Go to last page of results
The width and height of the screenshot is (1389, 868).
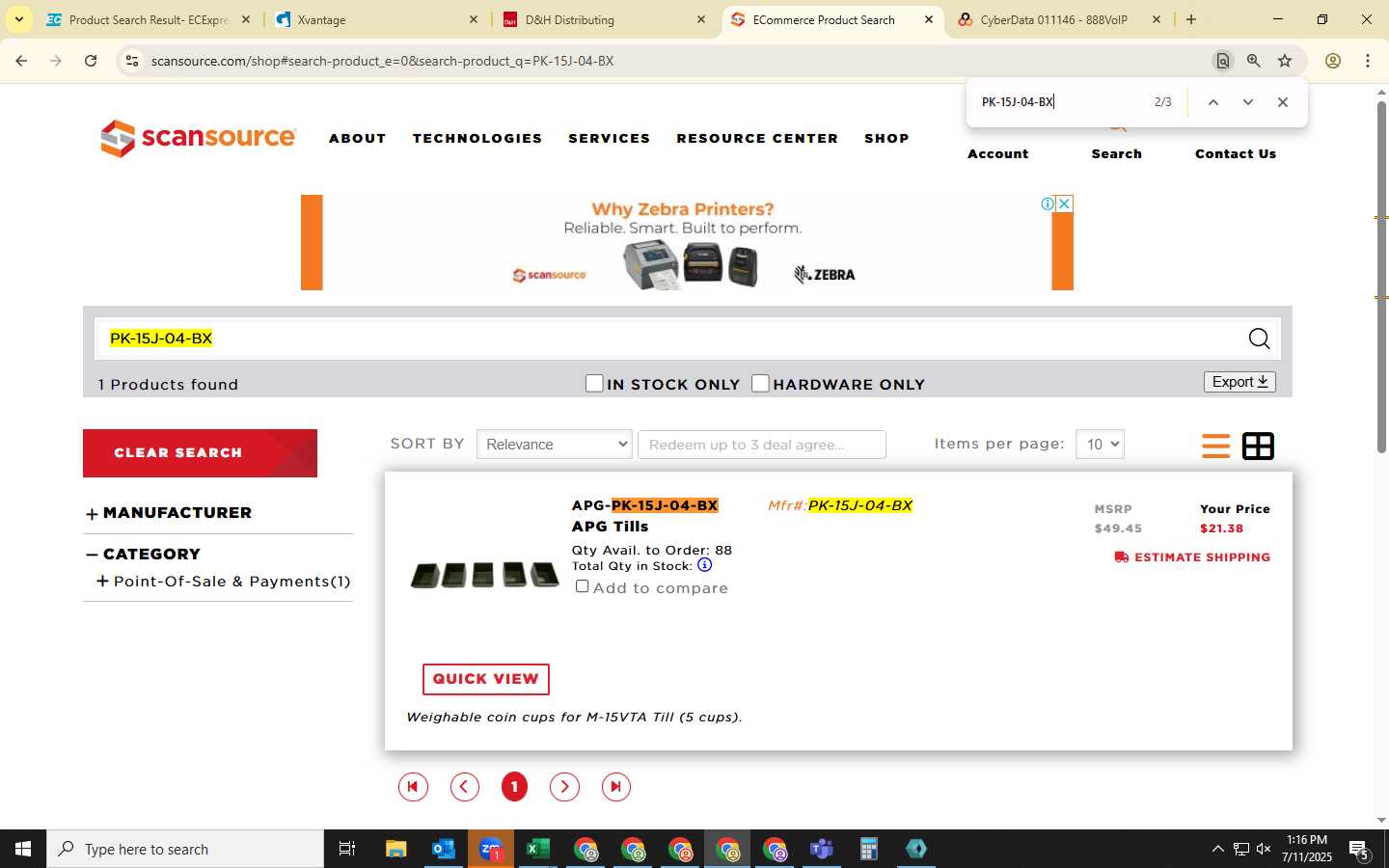[x=615, y=787]
